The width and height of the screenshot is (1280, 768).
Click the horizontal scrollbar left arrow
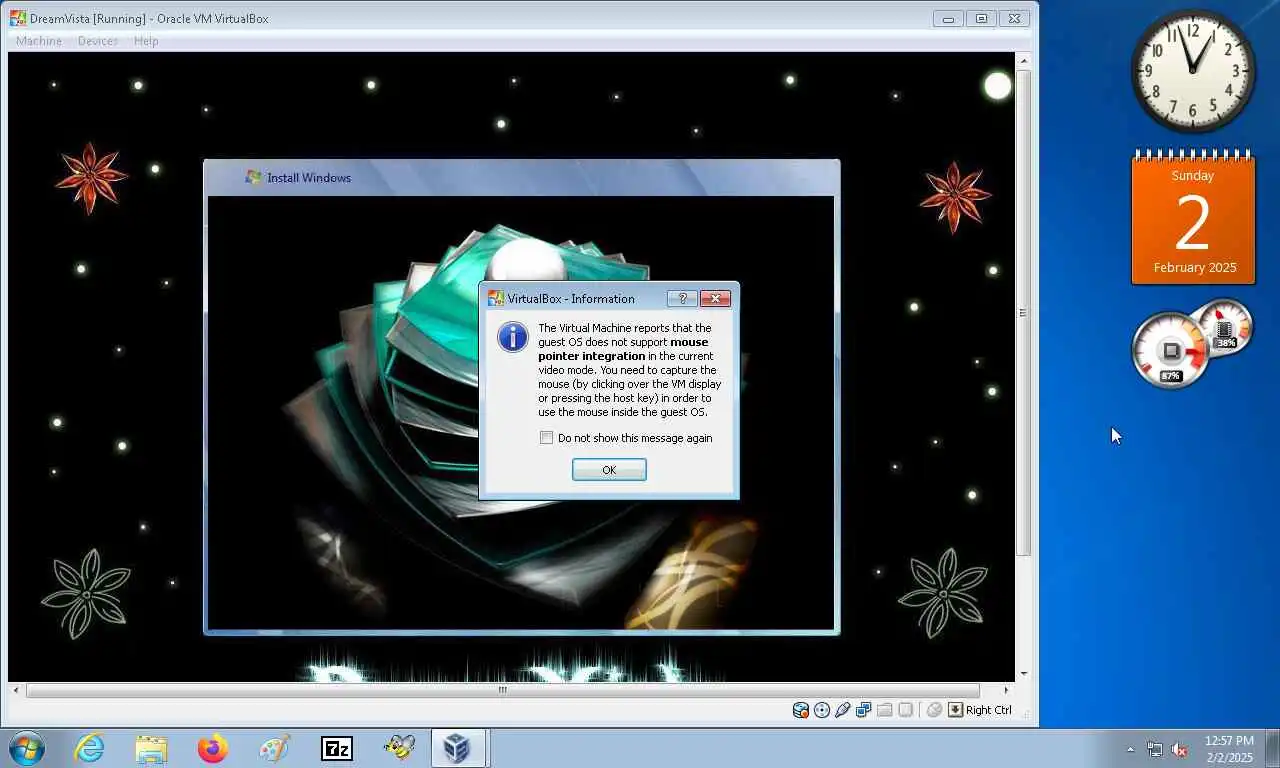16,690
